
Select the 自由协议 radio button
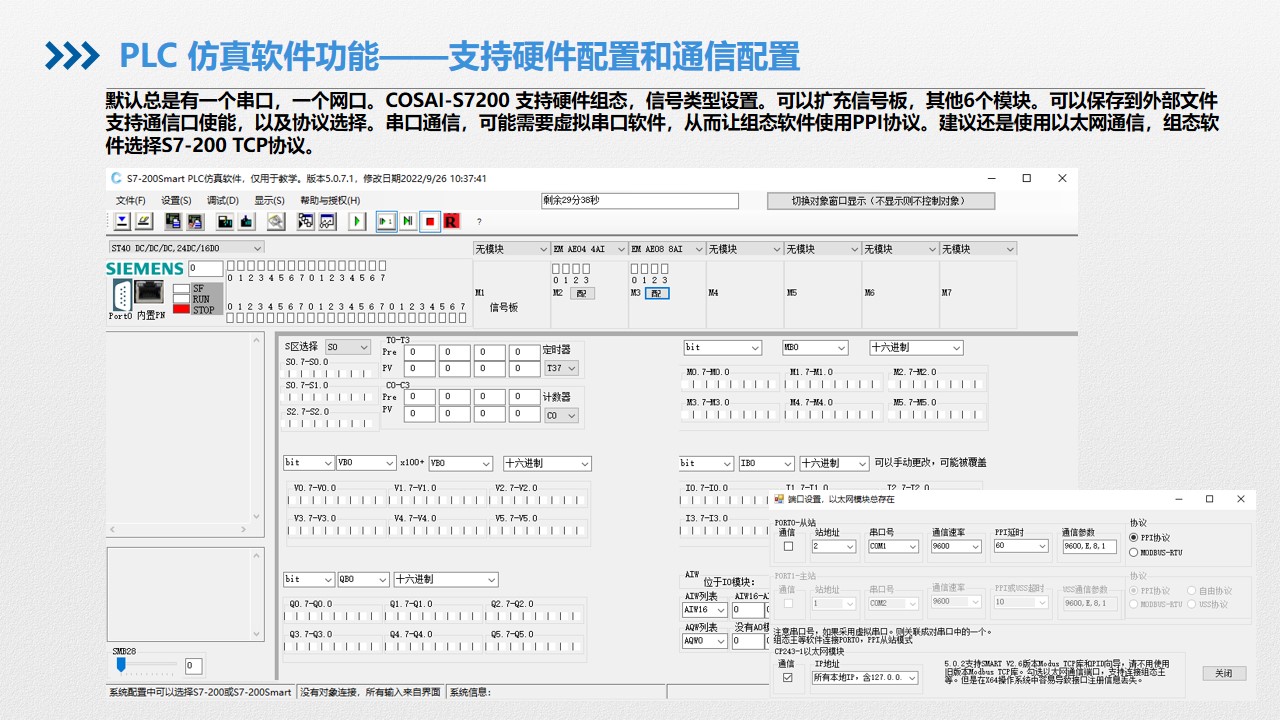(1191, 590)
